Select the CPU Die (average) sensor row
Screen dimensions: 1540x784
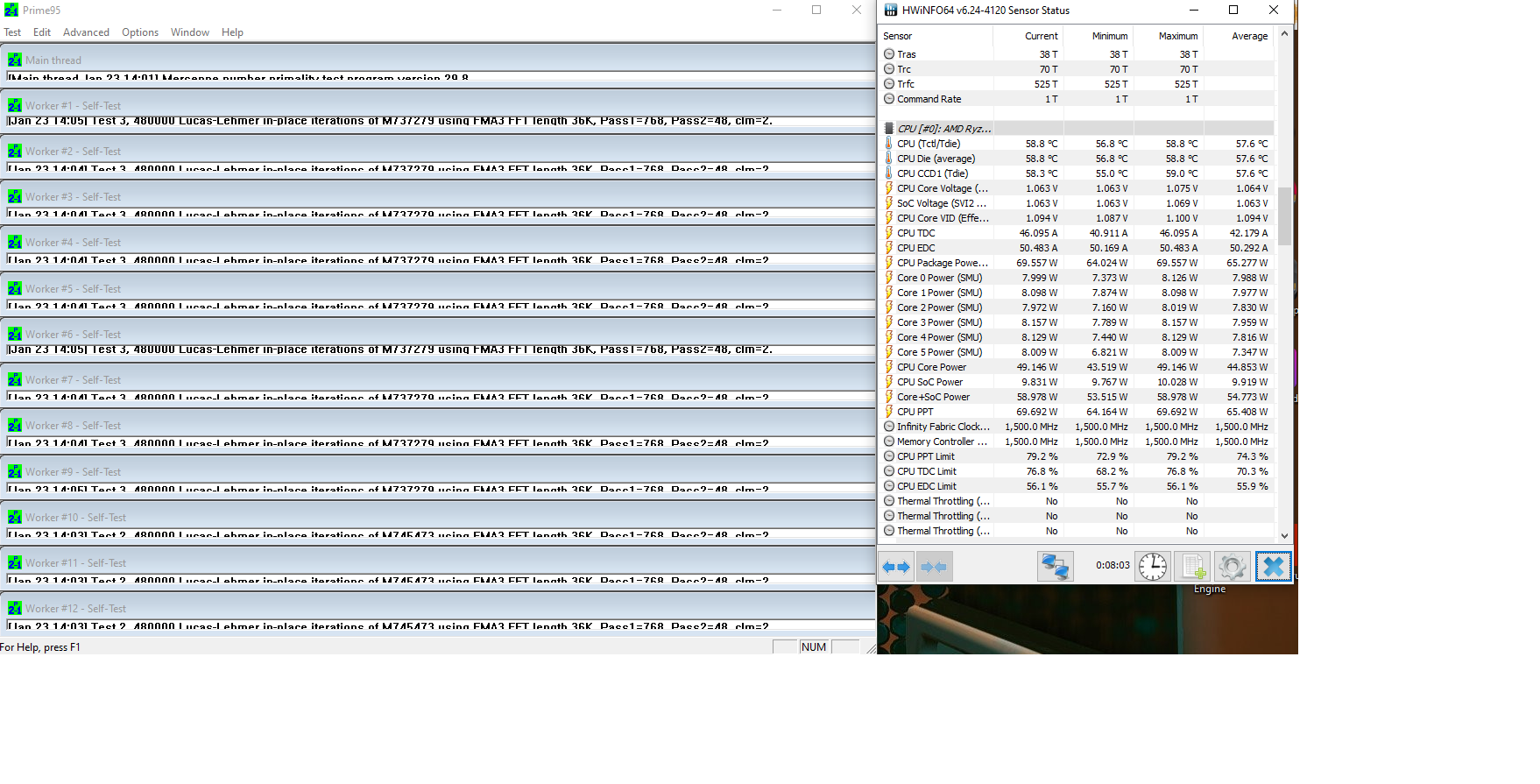1077,159
